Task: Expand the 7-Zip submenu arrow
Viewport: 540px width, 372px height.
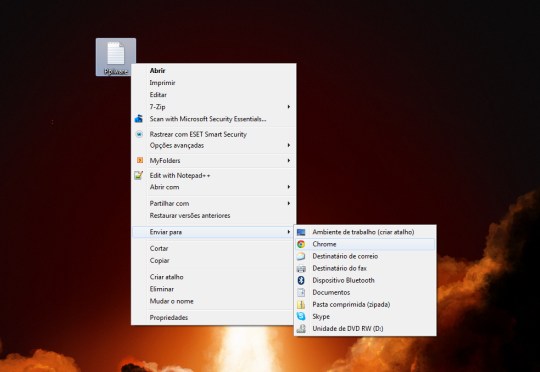Action: pyautogui.click(x=289, y=107)
